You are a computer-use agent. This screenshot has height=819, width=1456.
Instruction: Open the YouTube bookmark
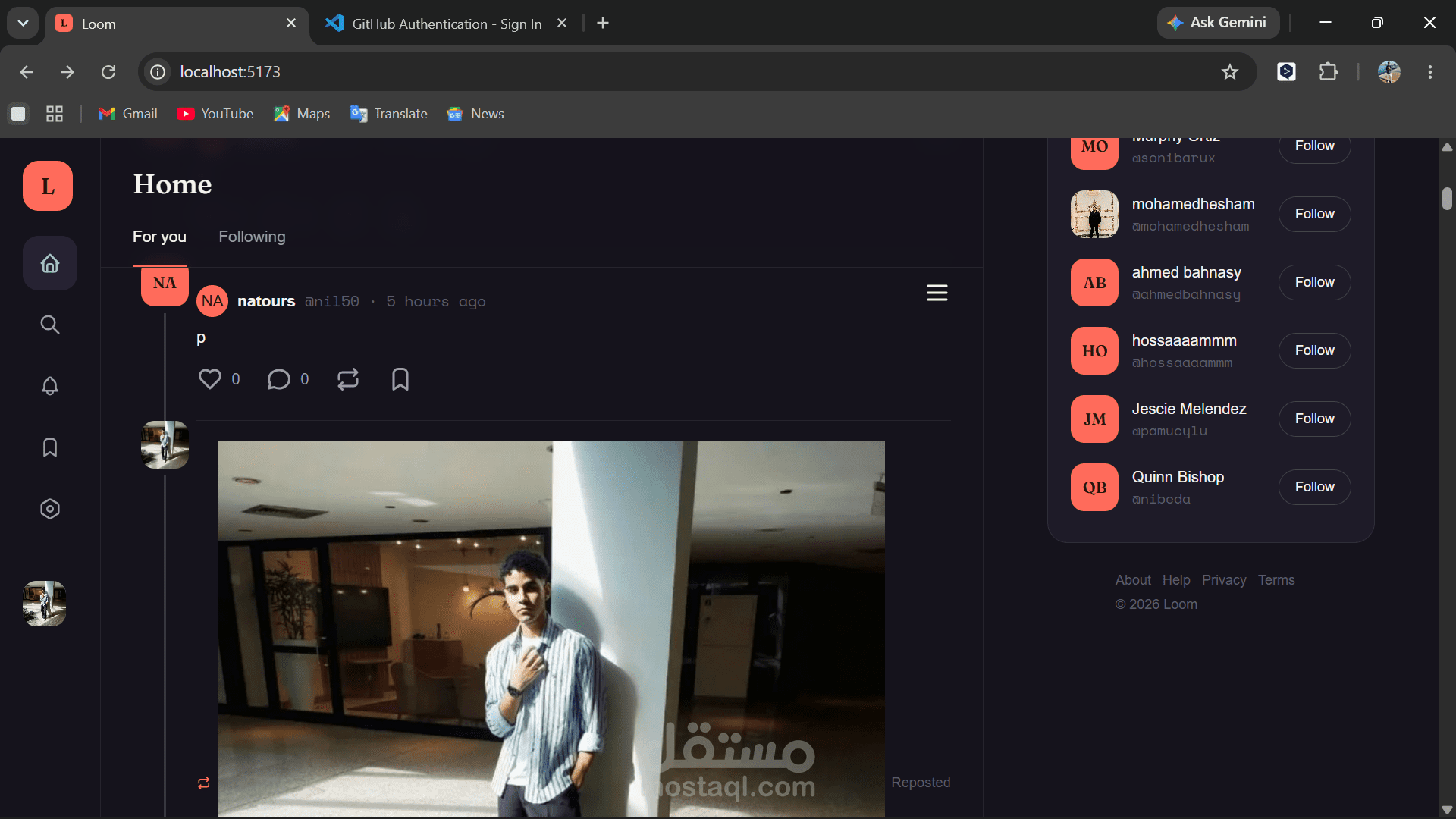point(215,114)
